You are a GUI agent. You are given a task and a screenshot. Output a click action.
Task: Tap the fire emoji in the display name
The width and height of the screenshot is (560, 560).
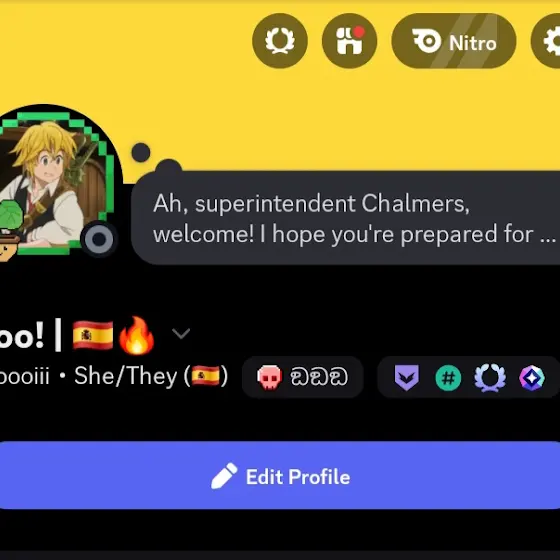136,336
